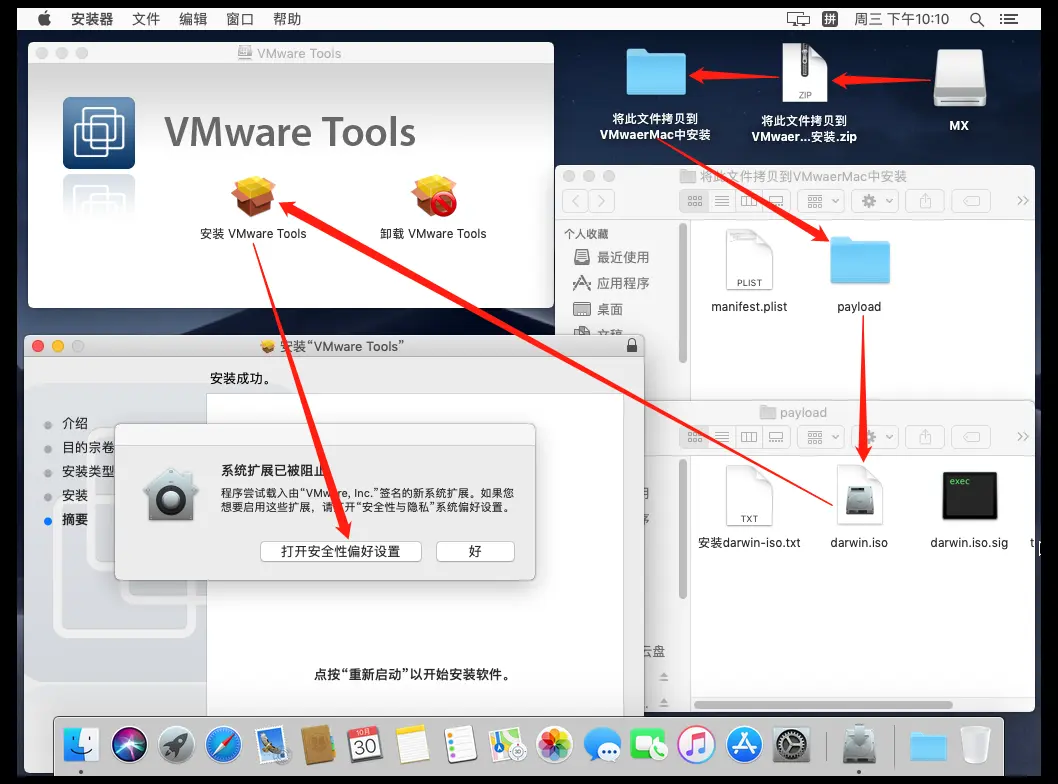Select the darwin.iso.sig exec file
Image resolution: width=1058 pixels, height=784 pixels.
point(970,496)
